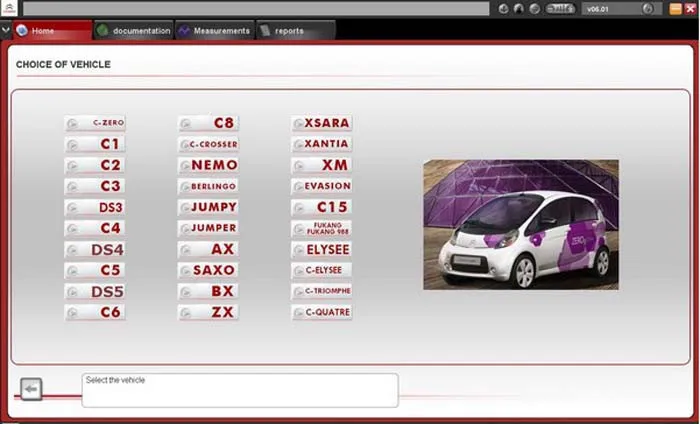Image resolution: width=700 pixels, height=424 pixels.
Task: Click the power icon beside v06.01
Action: (648, 8)
